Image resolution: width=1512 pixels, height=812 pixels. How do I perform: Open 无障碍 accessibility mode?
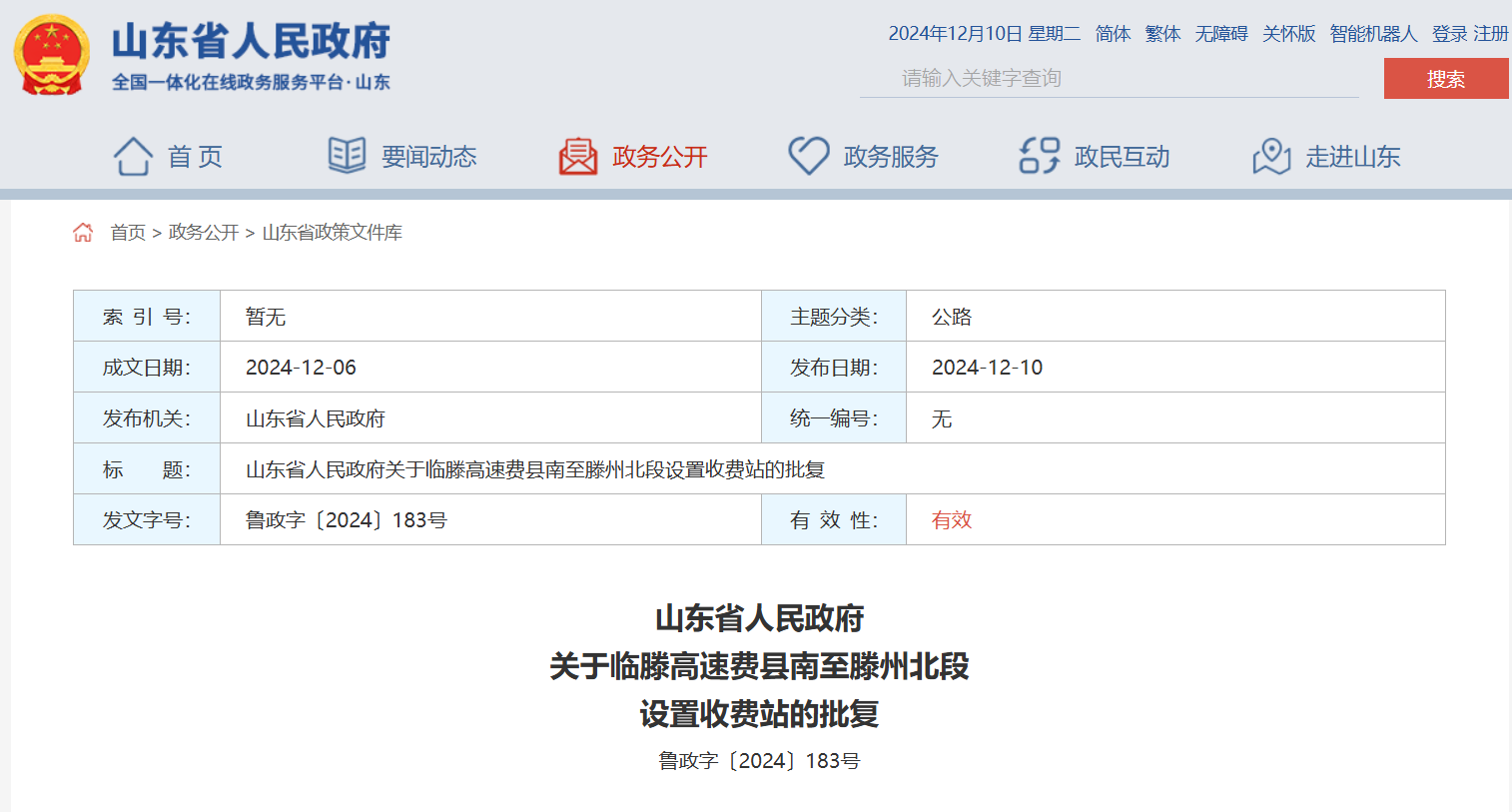(1221, 34)
